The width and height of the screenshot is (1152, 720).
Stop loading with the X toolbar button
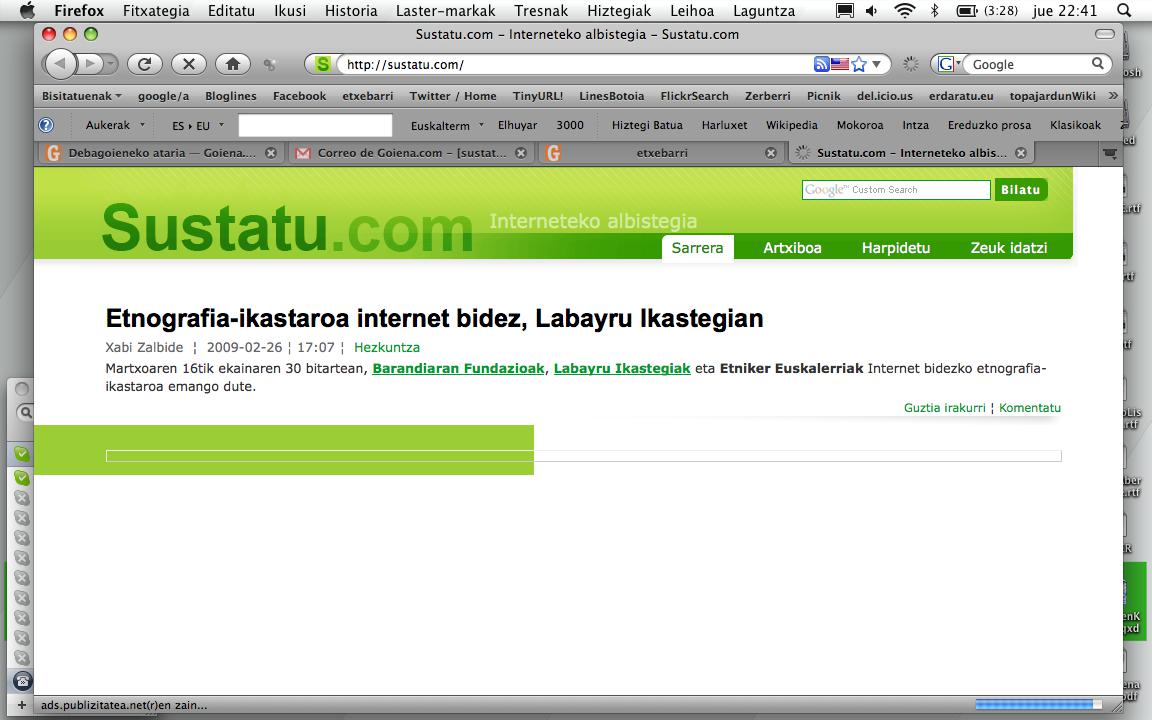pos(189,64)
